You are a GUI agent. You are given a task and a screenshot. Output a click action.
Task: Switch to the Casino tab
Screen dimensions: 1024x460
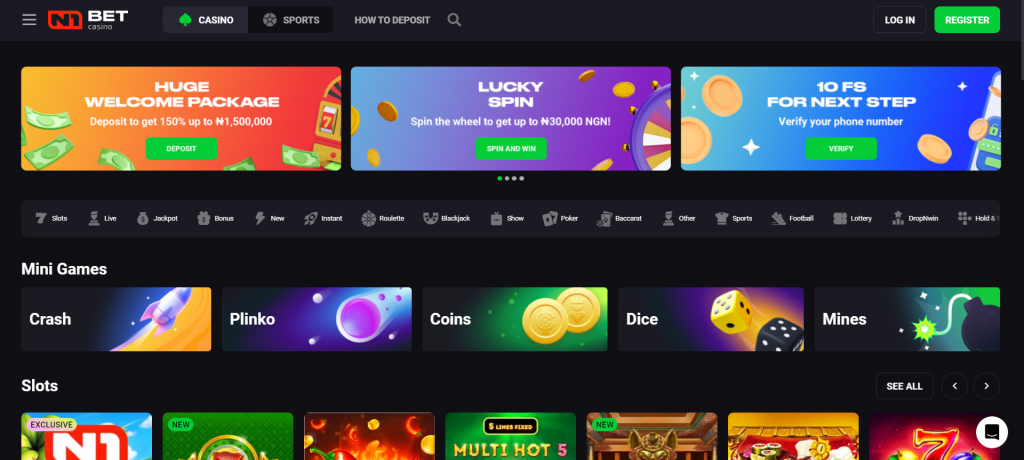[206, 20]
